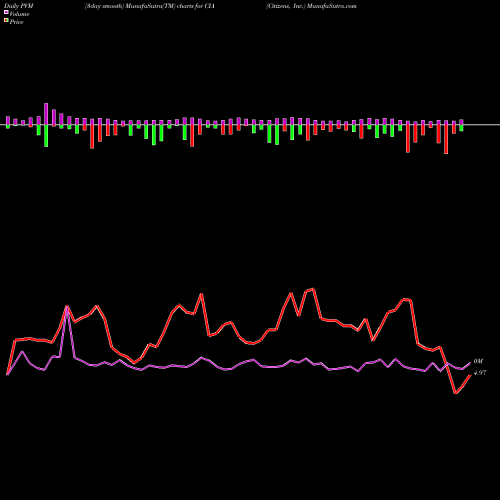Click the purple volume line's tall spike peak

[68, 307]
